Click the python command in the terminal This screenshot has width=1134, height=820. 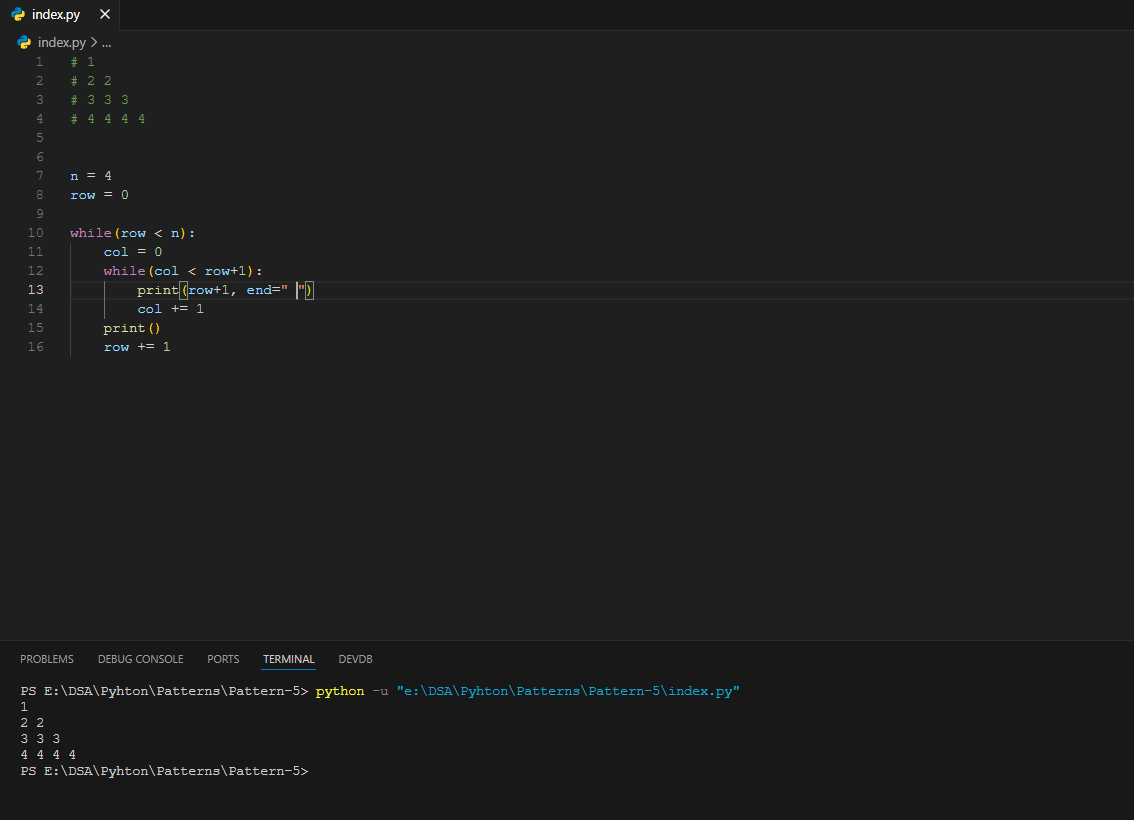pyautogui.click(x=340, y=691)
